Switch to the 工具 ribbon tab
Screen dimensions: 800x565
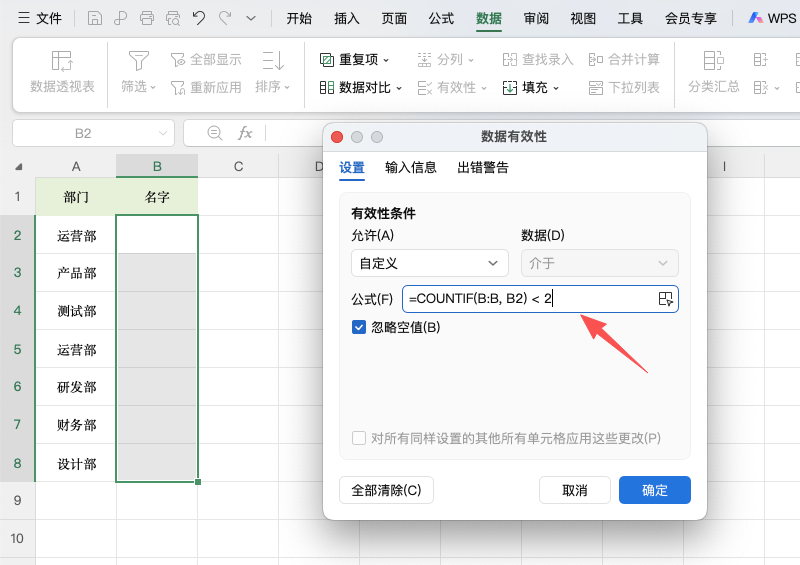(630, 19)
